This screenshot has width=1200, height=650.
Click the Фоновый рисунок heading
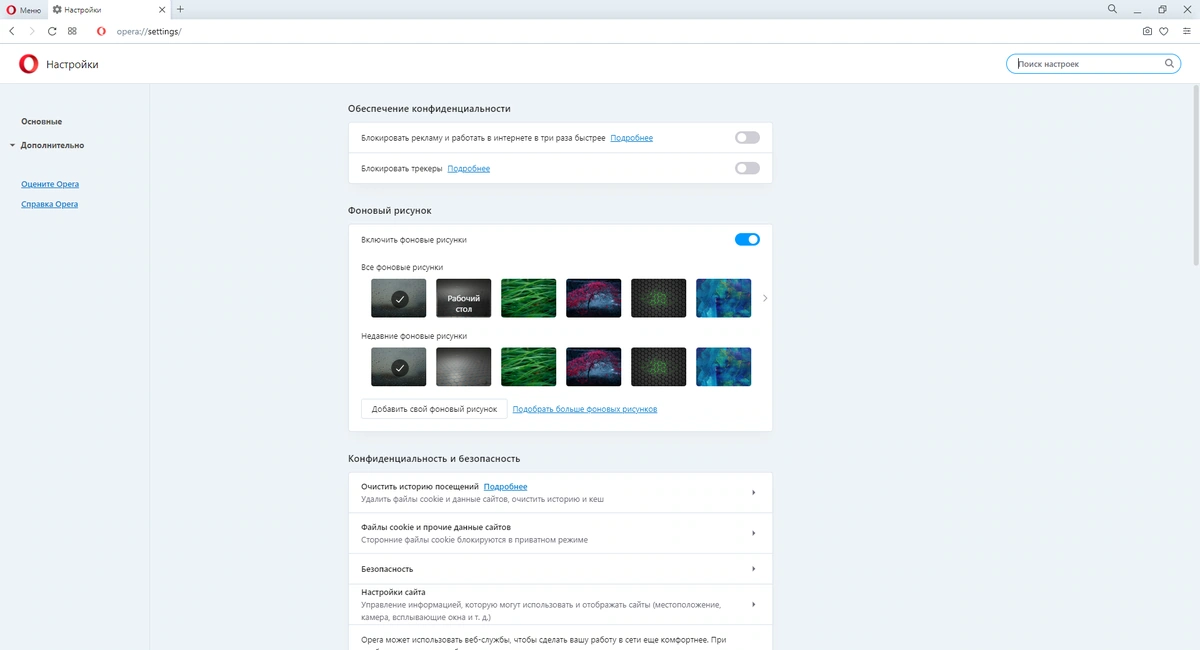pos(389,210)
